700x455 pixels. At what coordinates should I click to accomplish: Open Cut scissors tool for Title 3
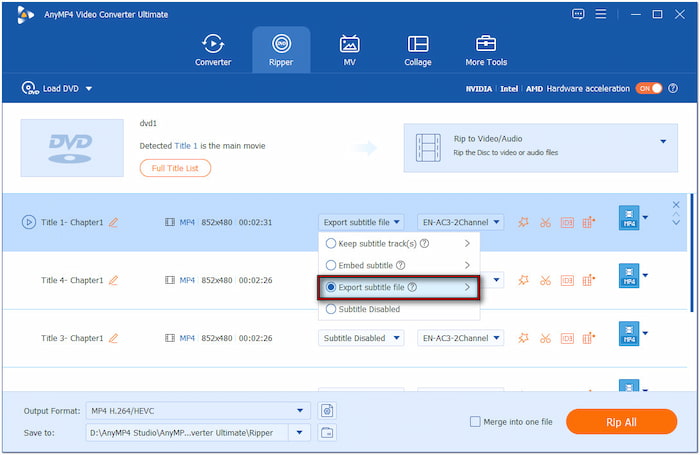point(545,338)
